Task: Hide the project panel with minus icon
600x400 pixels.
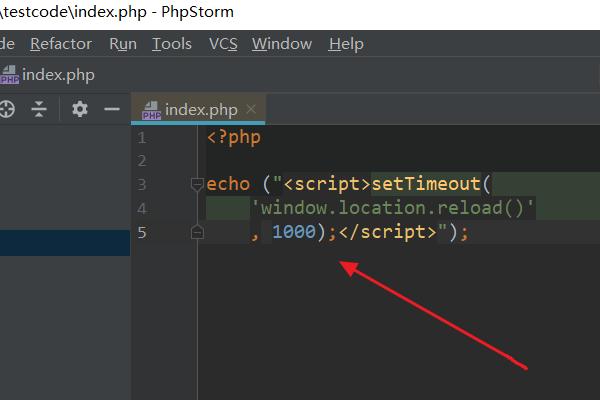Action: click(x=112, y=109)
